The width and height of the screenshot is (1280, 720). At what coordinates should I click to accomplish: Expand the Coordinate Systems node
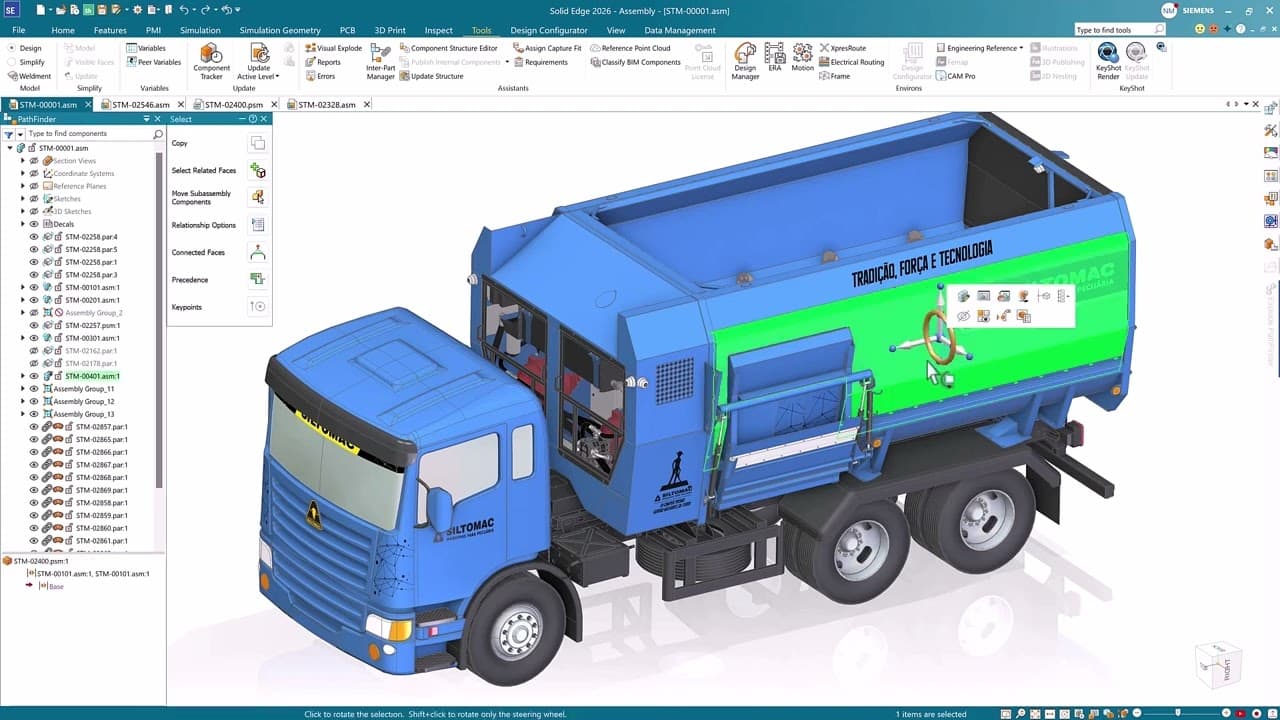(x=23, y=173)
